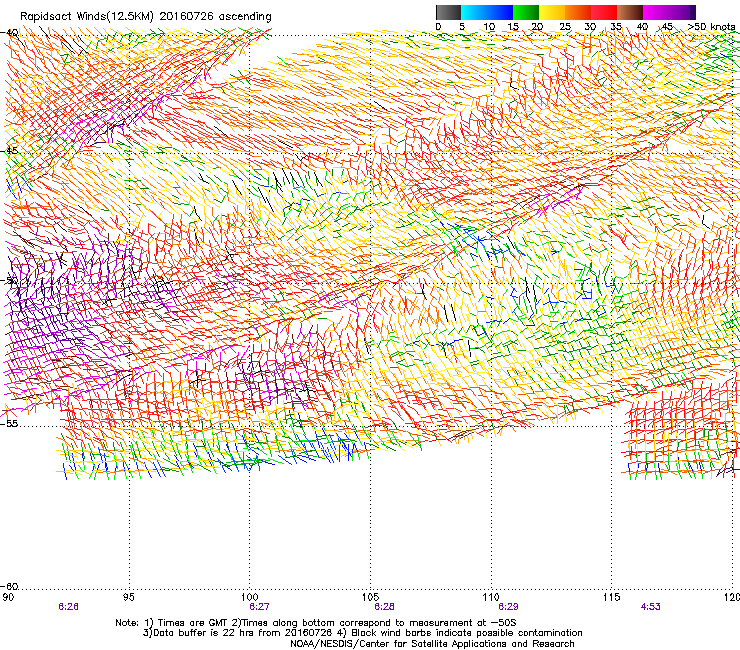This screenshot has width=740, height=650.
Task: Click the brown 35-40 knots legend segment
Action: pyautogui.click(x=630, y=12)
